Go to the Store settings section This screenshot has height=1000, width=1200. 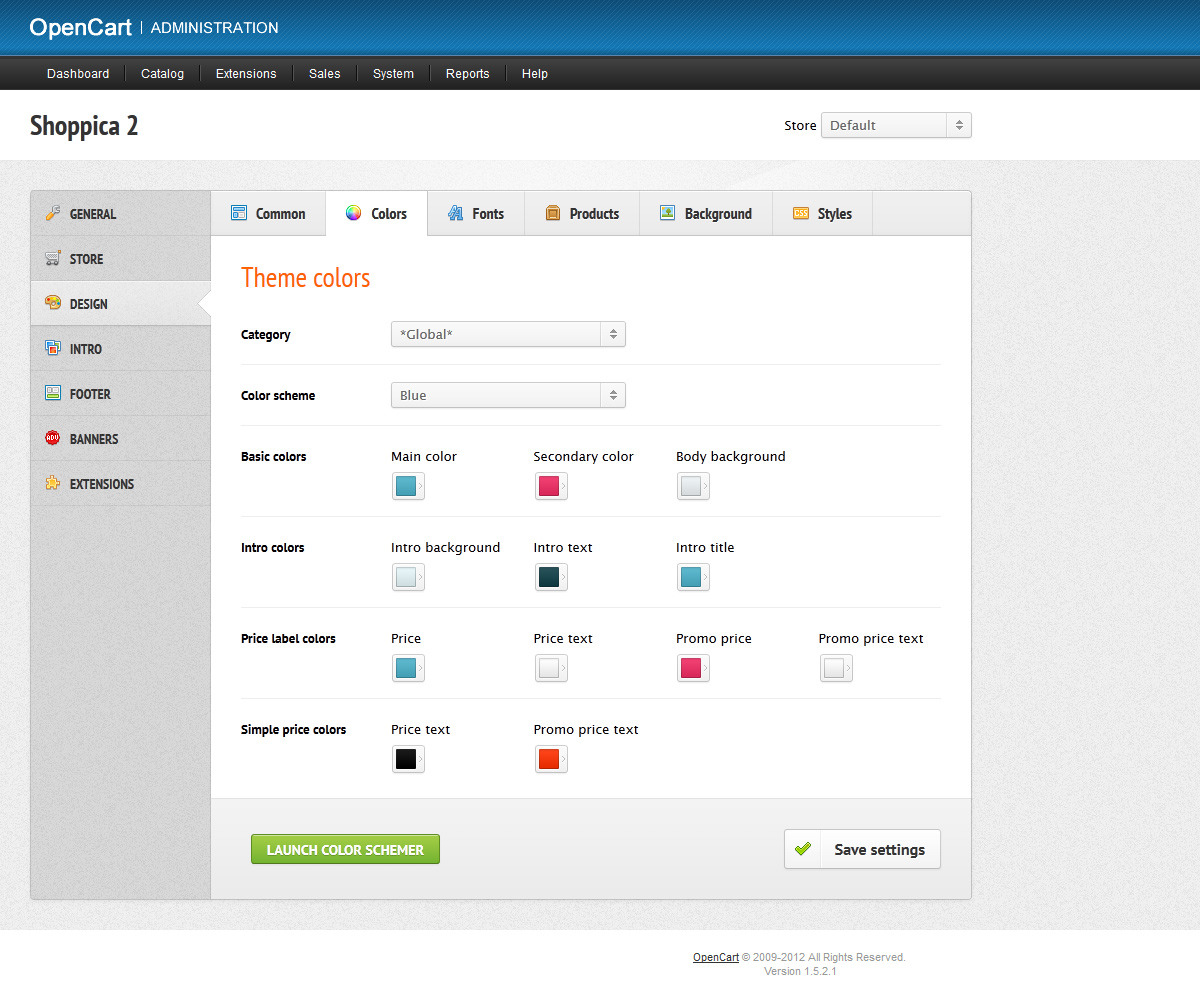tap(121, 259)
